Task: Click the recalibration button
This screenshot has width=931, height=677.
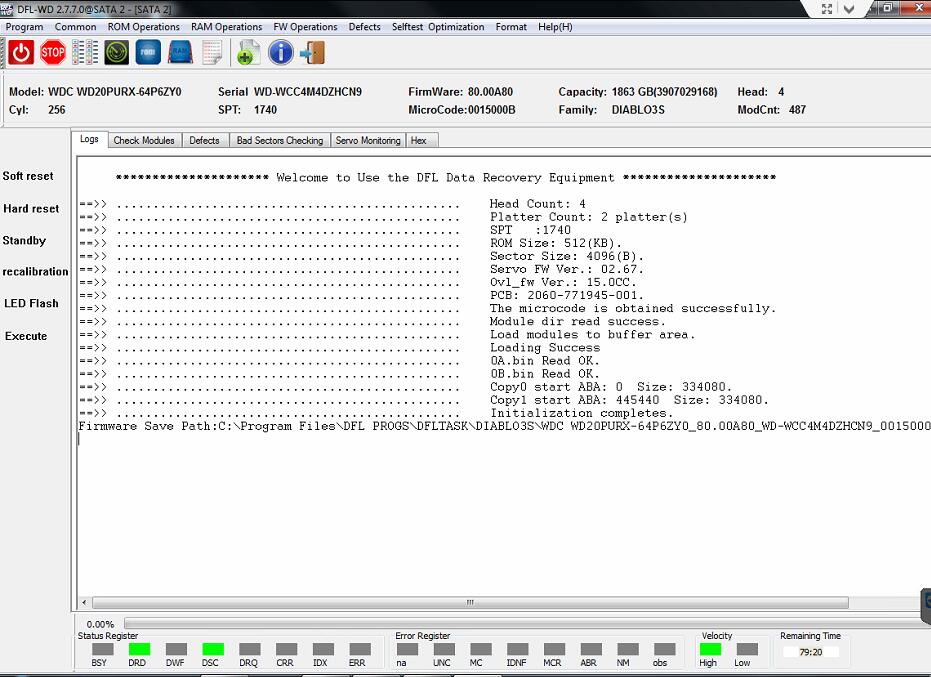Action: (36, 271)
